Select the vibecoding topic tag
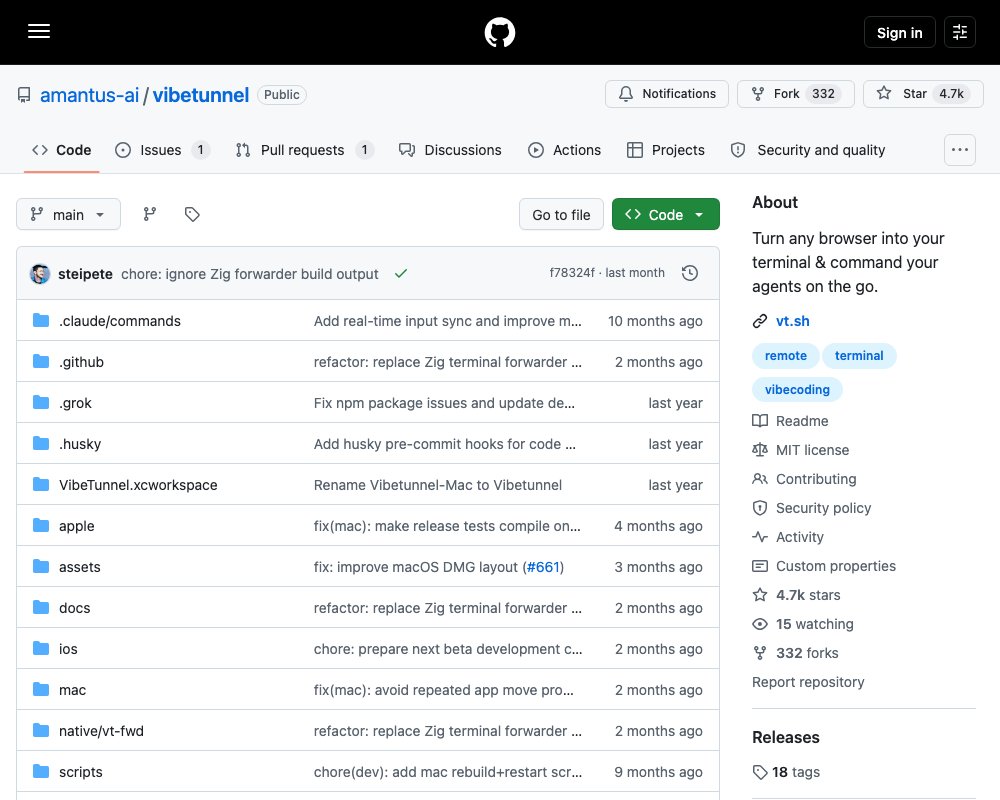The image size is (1000, 800). [x=797, y=389]
